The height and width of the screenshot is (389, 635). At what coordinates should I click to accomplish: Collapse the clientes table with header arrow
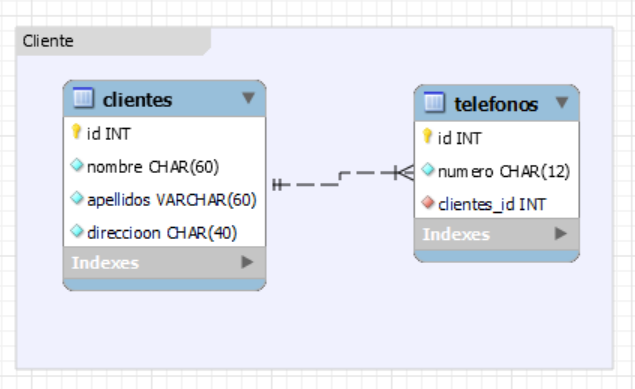(x=248, y=98)
